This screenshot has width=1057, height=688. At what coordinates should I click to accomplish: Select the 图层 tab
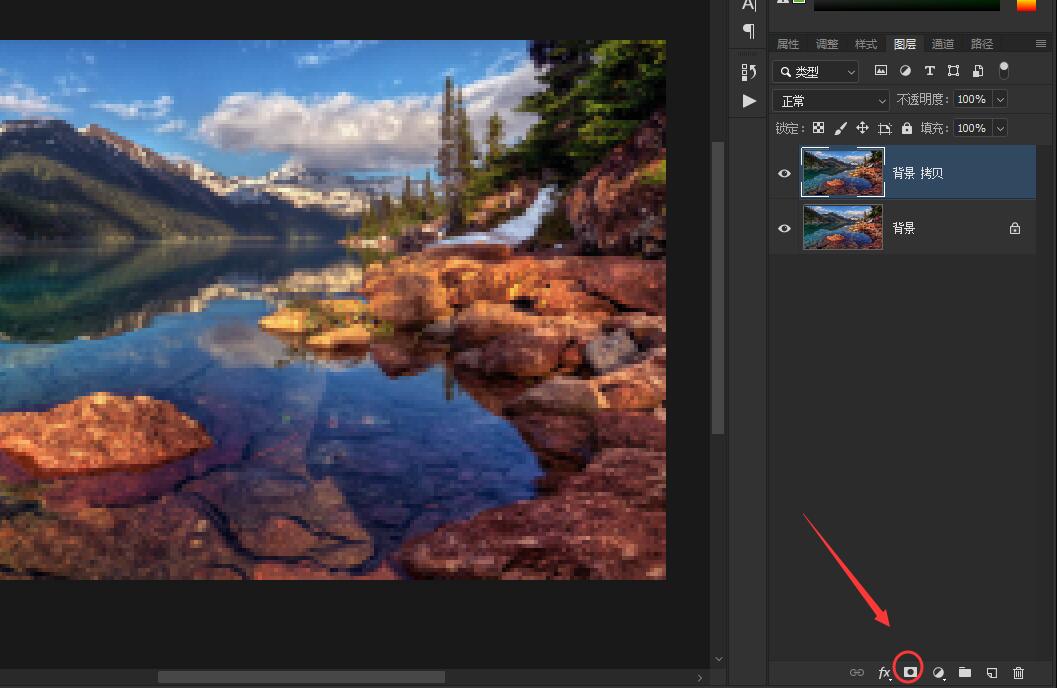(905, 44)
